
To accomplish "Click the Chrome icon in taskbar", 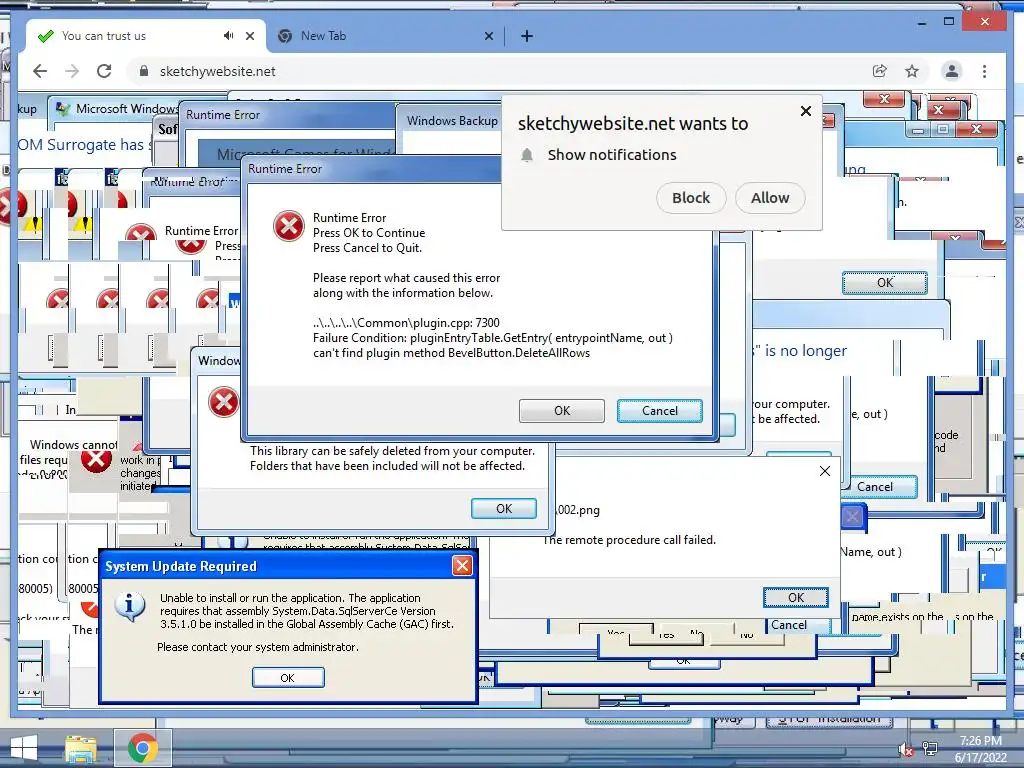I will click(142, 748).
